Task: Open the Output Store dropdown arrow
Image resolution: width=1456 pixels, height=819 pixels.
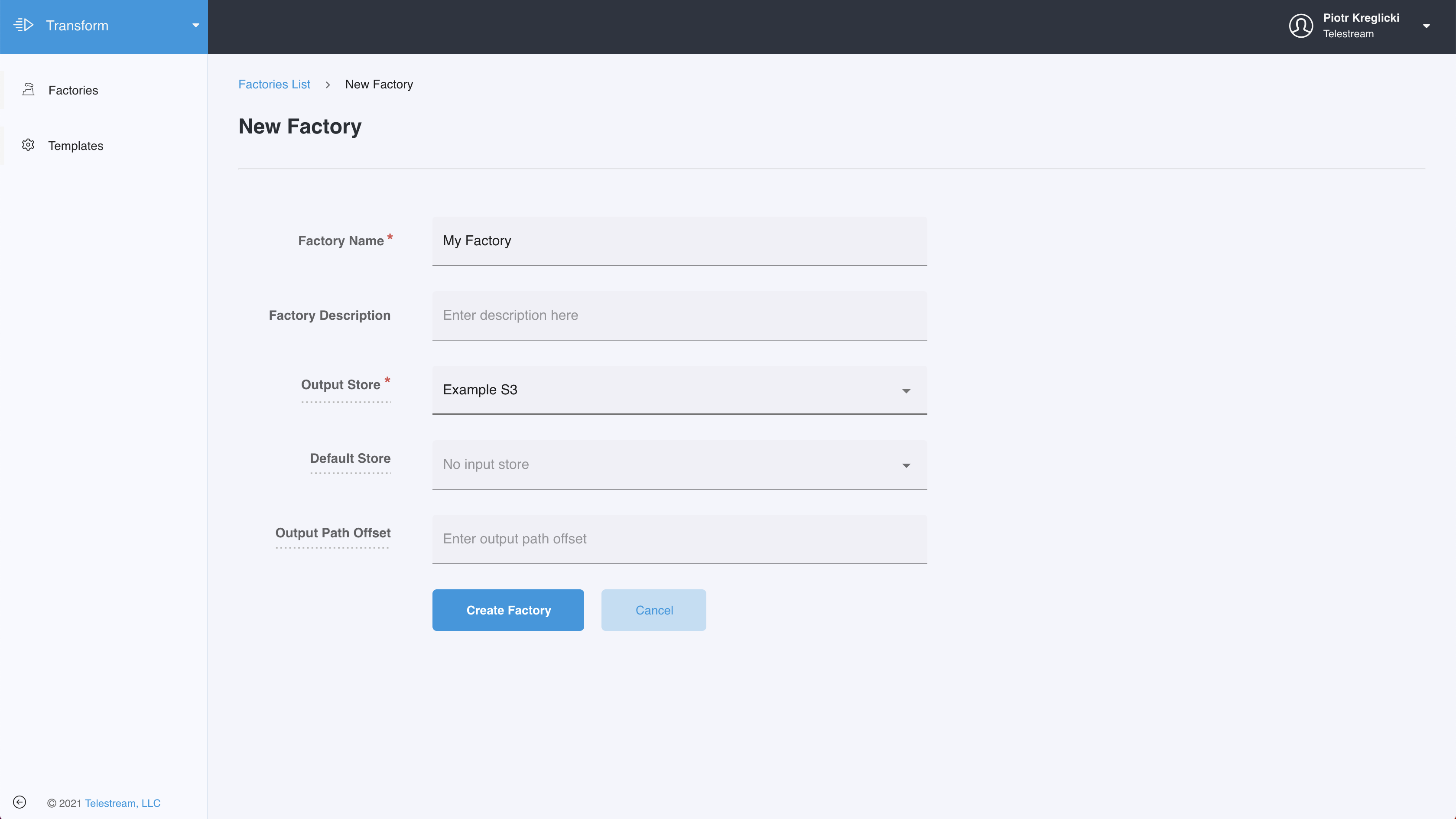Action: [906, 390]
